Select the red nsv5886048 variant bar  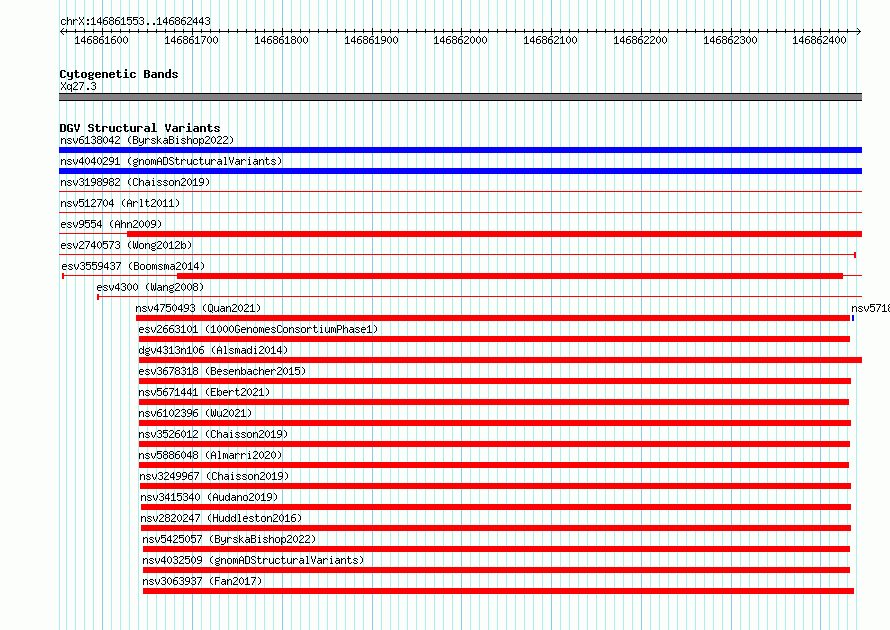(x=493, y=465)
